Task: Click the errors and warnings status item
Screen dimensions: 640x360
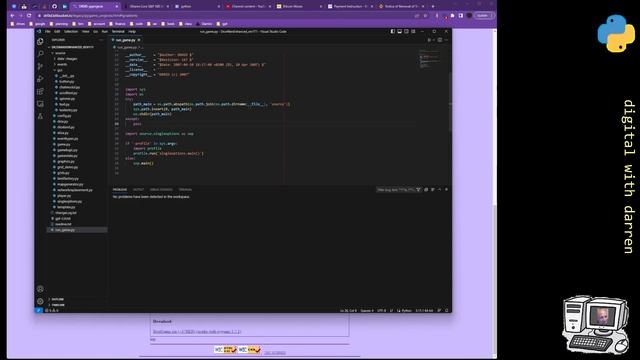Action: (x=52, y=311)
